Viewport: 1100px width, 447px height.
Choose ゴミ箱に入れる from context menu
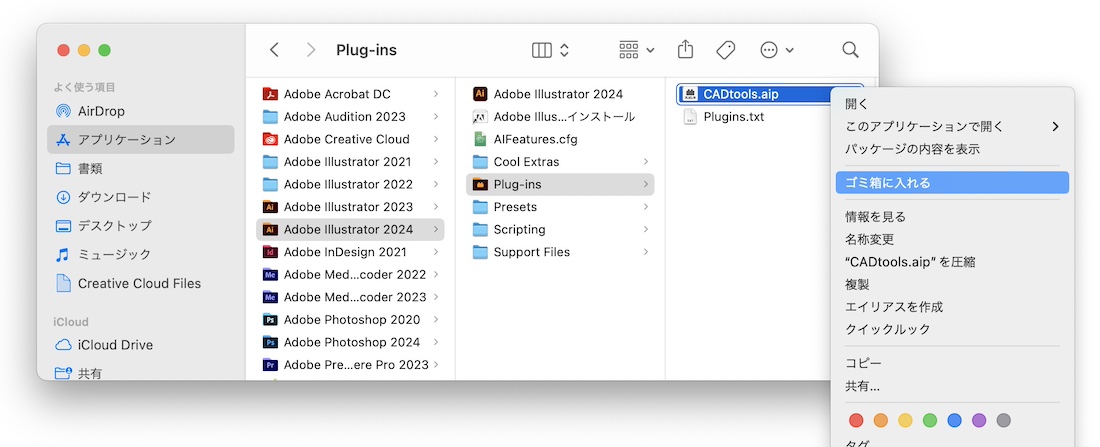[x=888, y=182]
